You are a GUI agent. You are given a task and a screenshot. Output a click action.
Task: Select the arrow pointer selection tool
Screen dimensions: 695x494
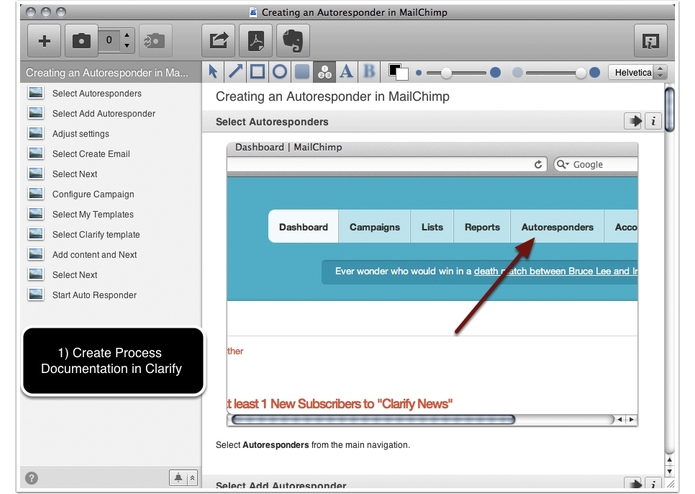click(x=213, y=72)
